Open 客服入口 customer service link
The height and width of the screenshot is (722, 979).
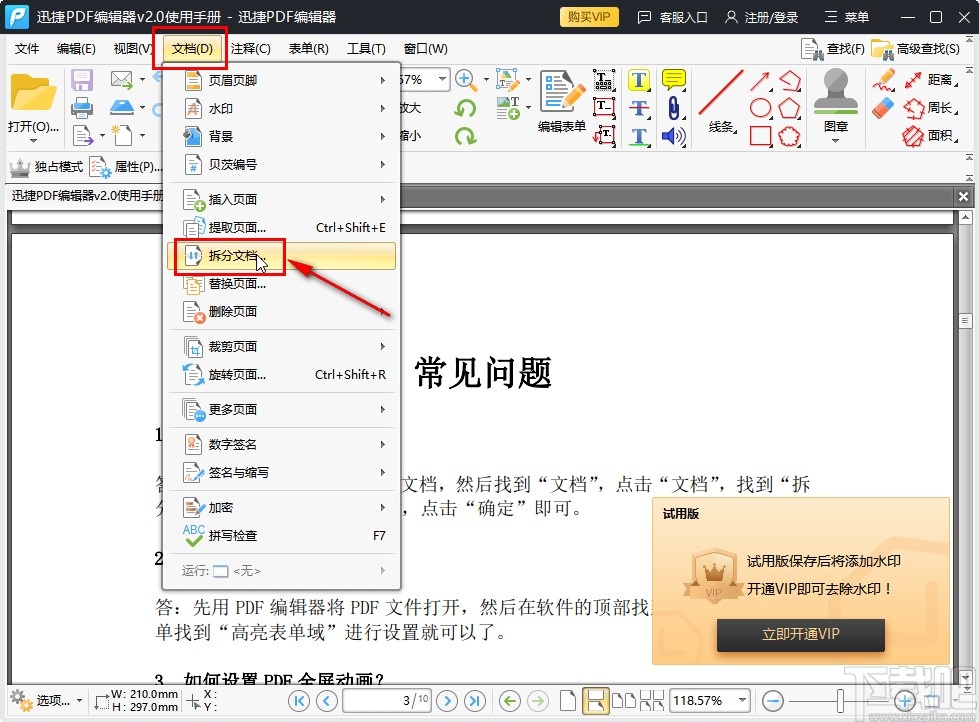pos(672,17)
